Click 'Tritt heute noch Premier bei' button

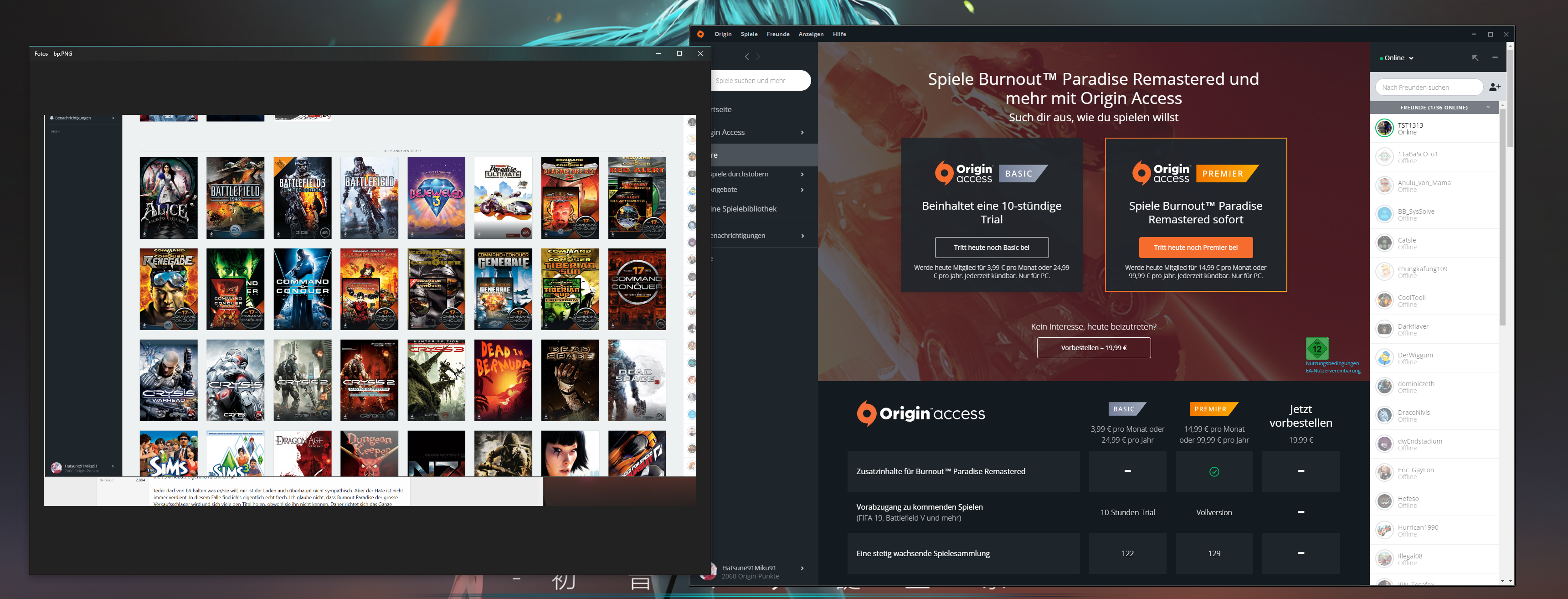point(1195,247)
